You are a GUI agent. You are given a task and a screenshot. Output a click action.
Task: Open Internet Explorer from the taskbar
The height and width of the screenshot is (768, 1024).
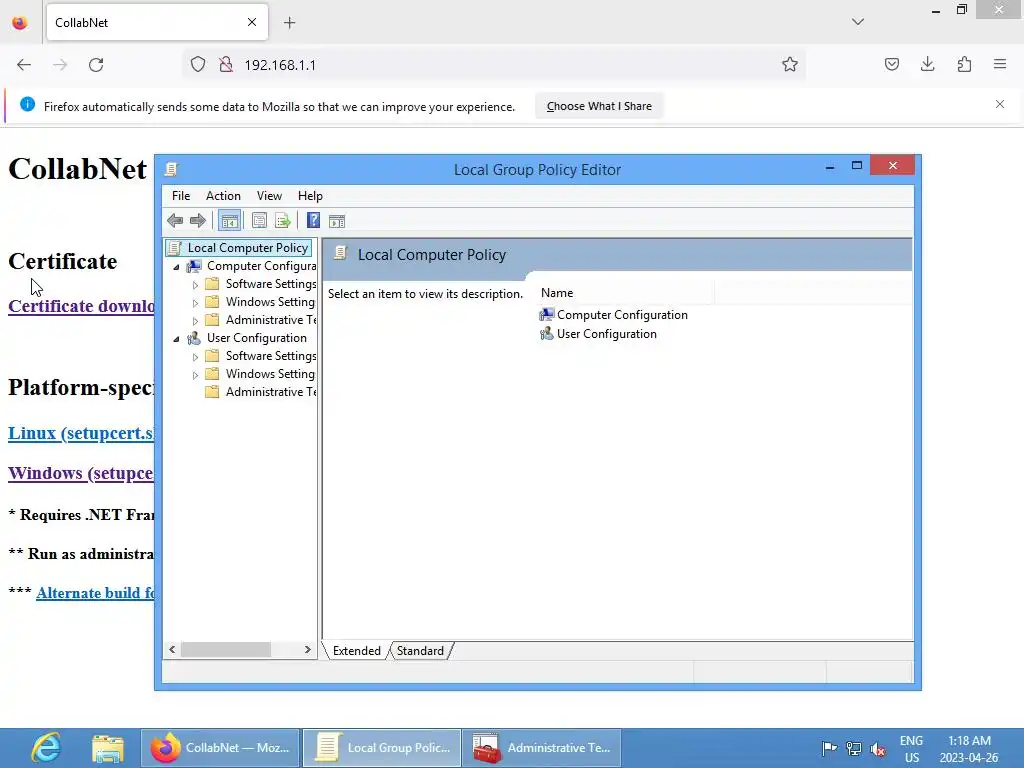46,748
